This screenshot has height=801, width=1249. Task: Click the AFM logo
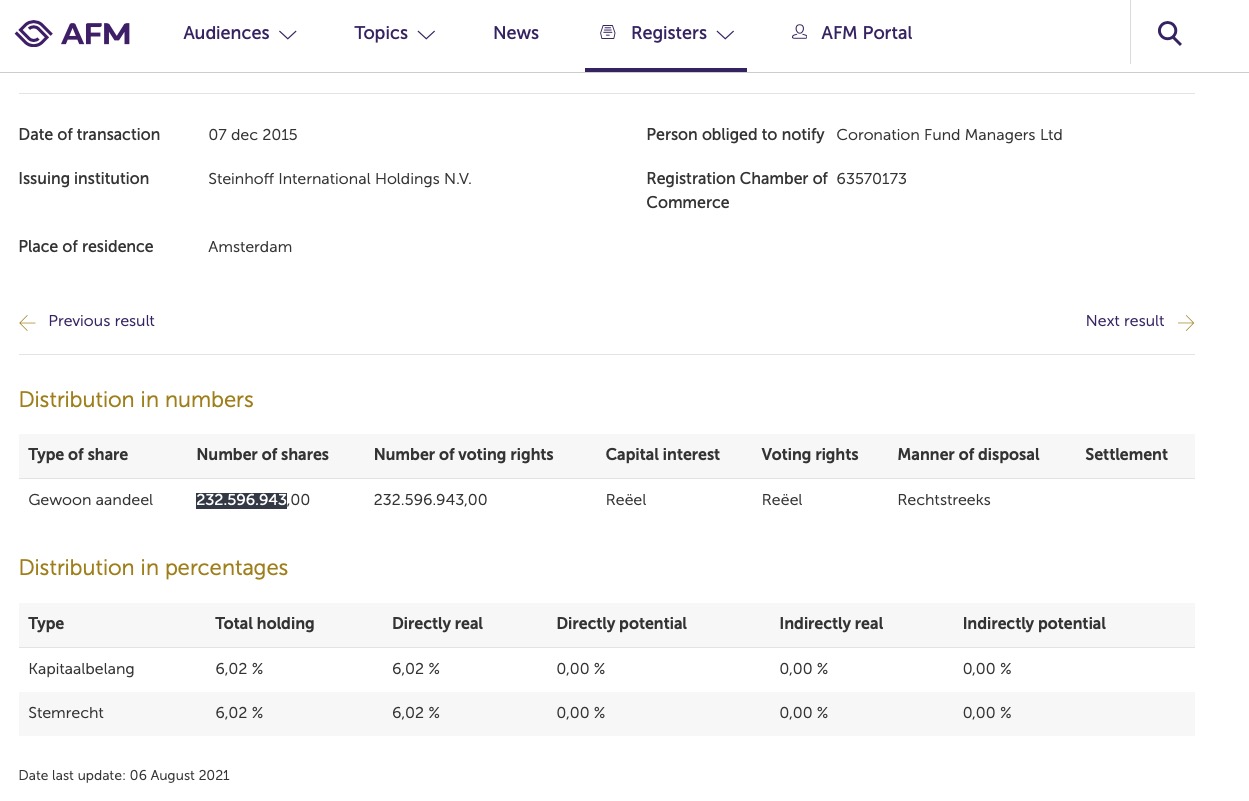click(72, 32)
